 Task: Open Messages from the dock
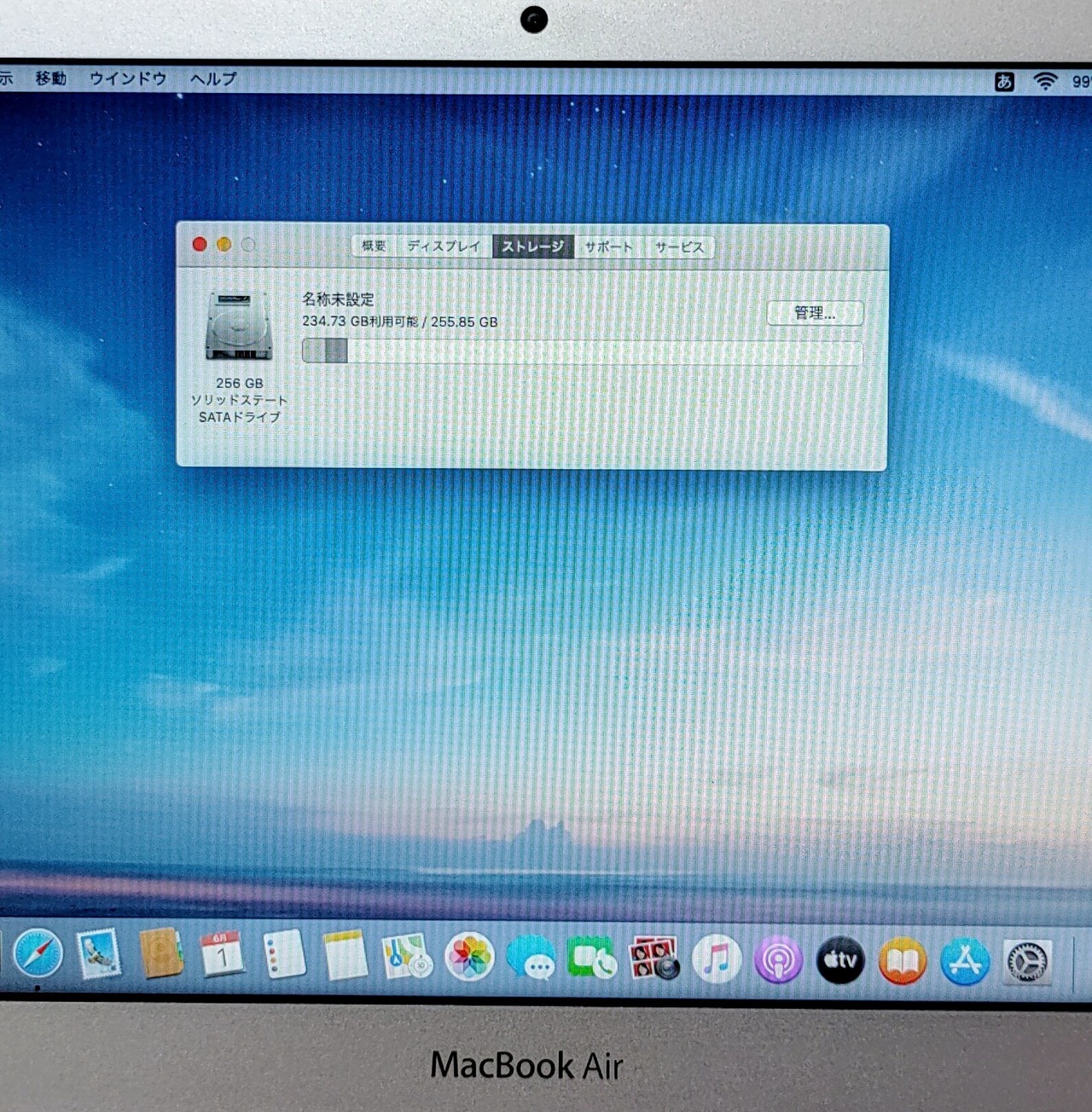point(531,958)
